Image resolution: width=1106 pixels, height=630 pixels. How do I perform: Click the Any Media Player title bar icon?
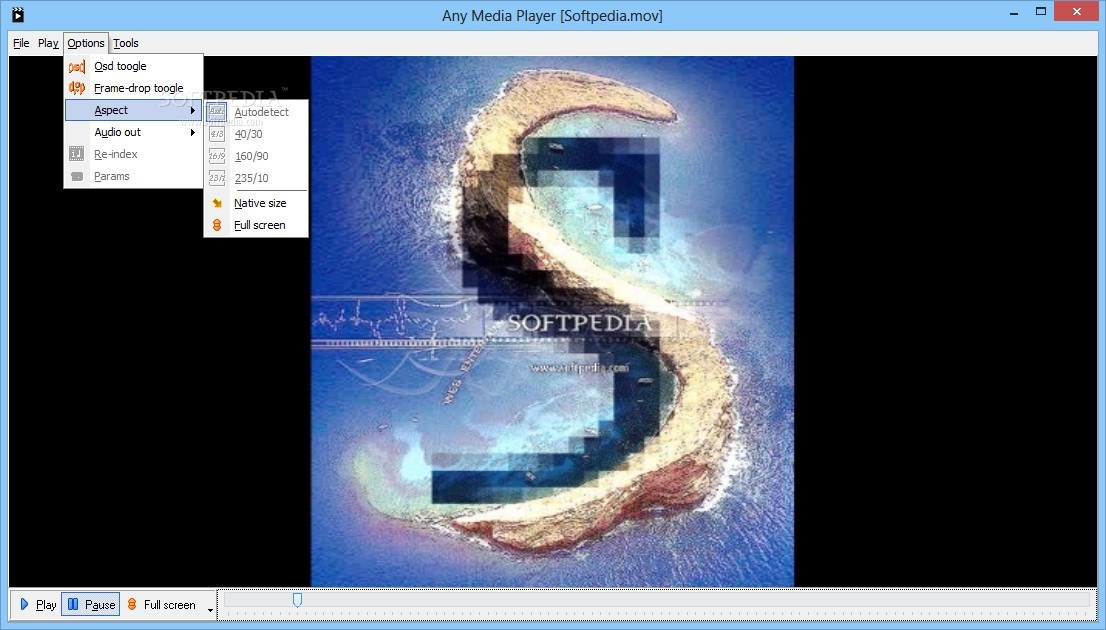(18, 14)
